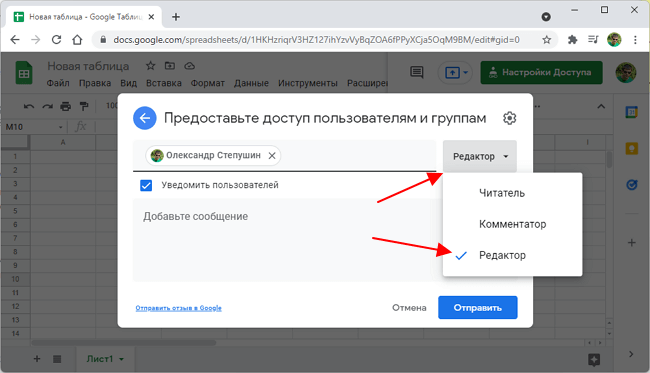The height and width of the screenshot is (373, 650).
Task: Select column A header
Action: [x=63, y=142]
